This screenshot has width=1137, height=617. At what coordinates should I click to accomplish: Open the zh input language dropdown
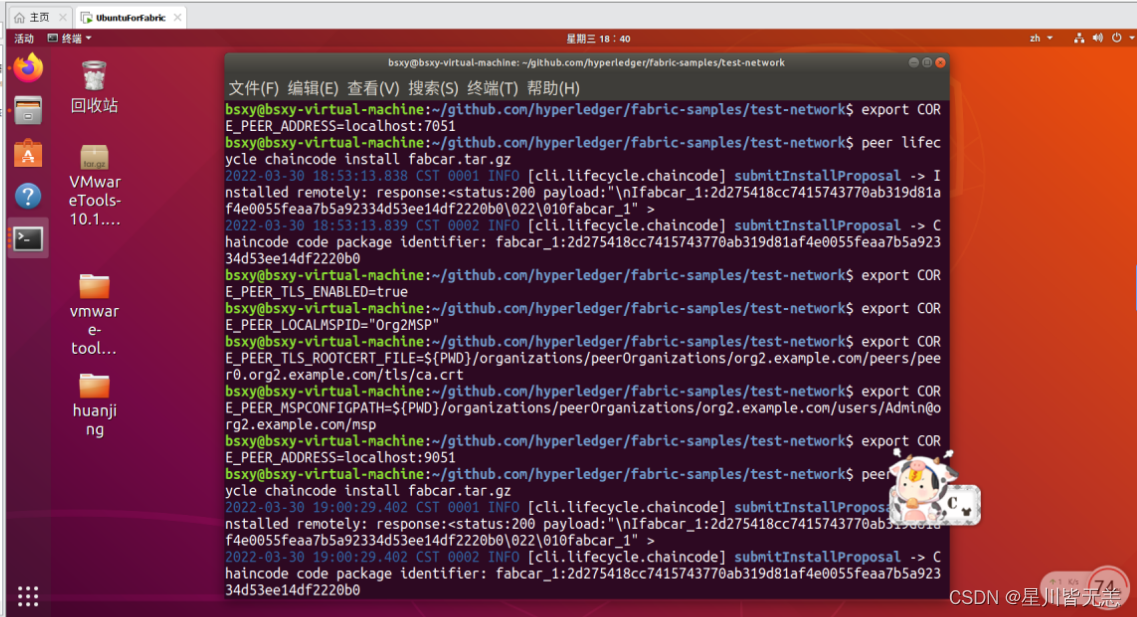[1041, 38]
